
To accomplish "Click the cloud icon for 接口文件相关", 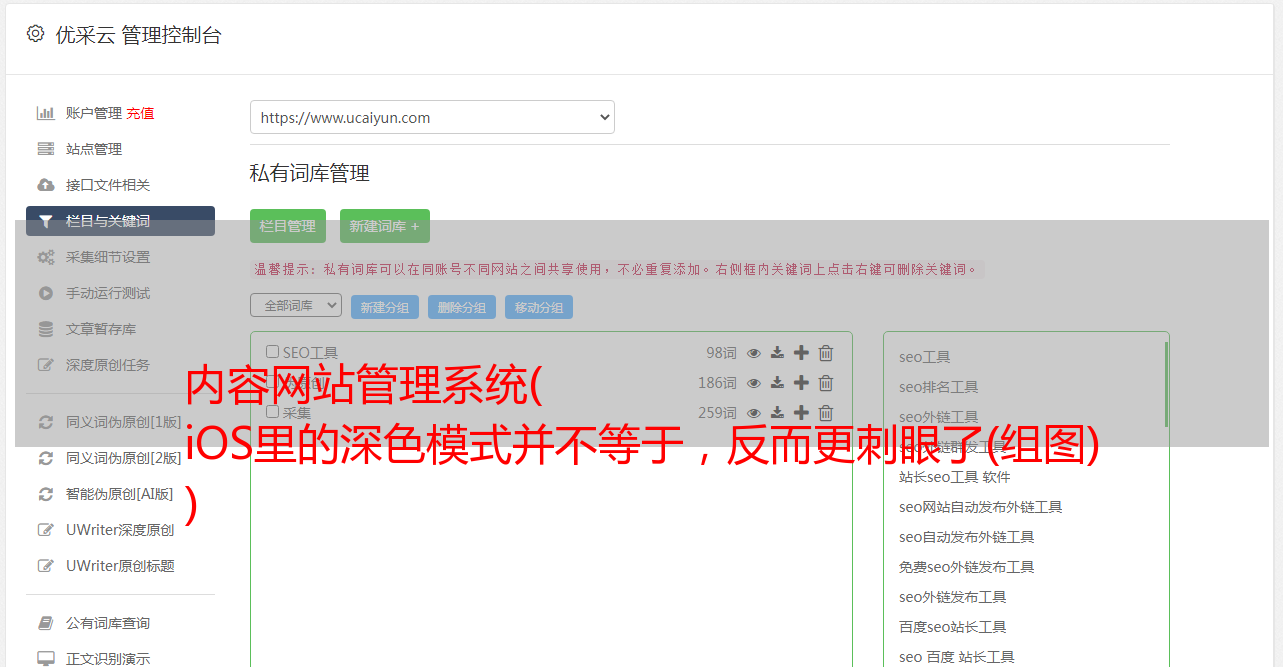I will pyautogui.click(x=45, y=185).
